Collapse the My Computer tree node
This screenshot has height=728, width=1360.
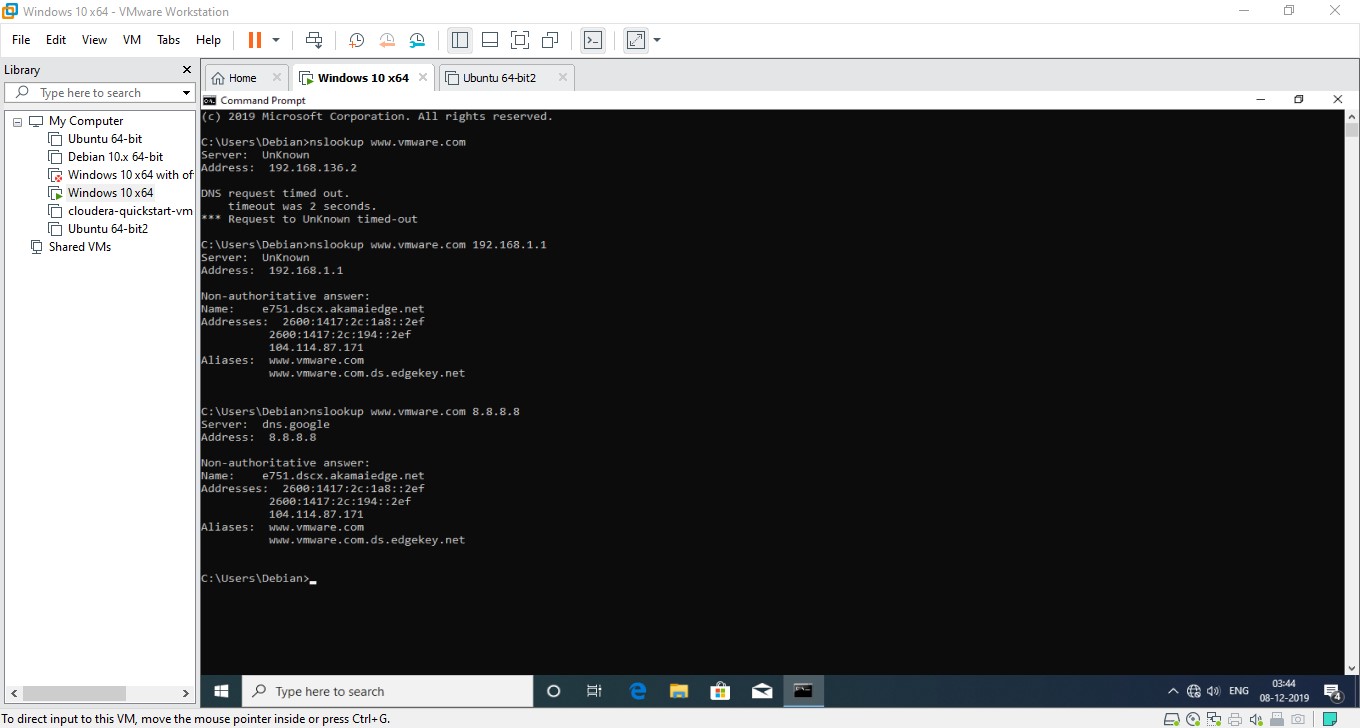17,120
